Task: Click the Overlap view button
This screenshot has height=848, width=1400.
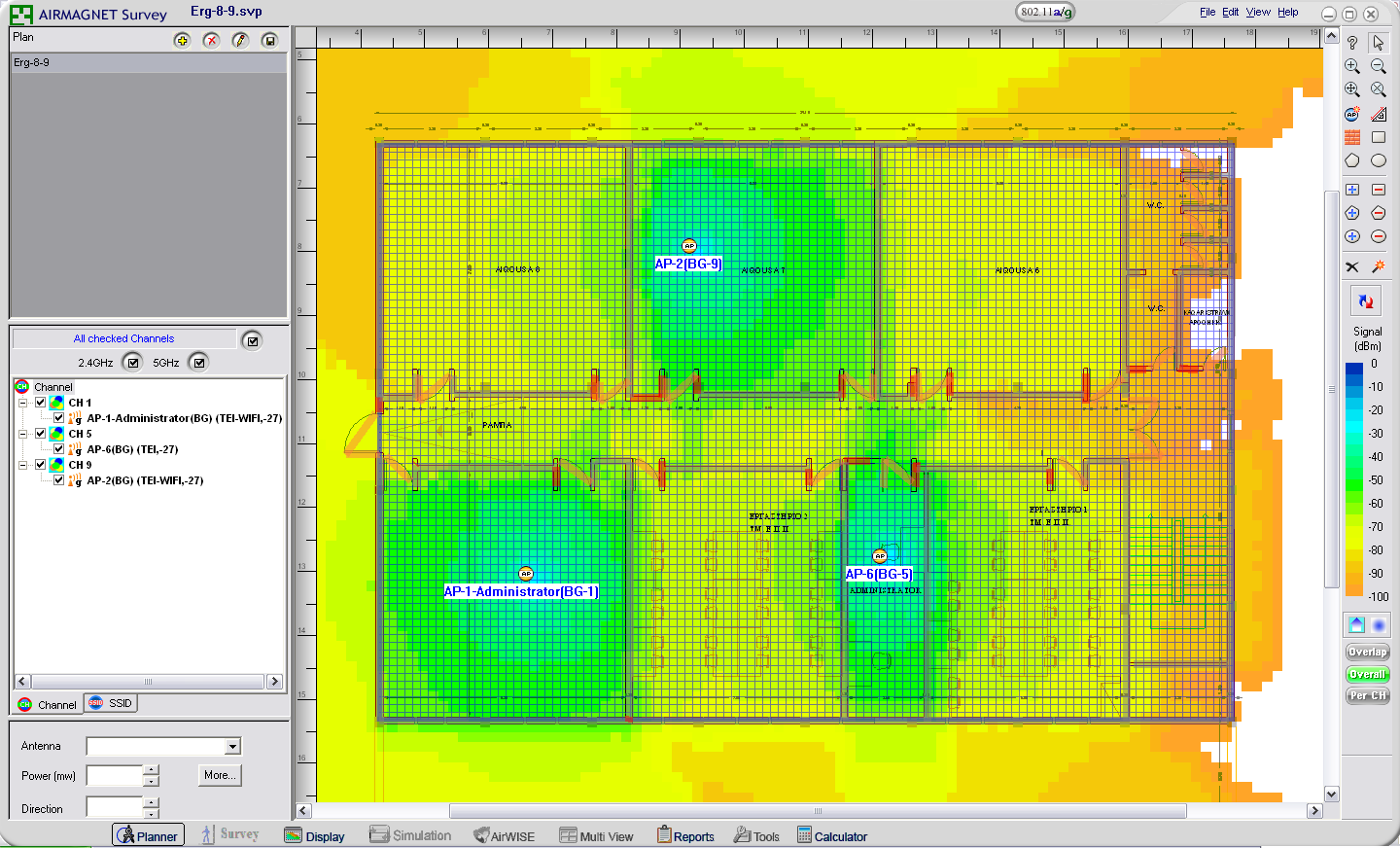Action: coord(1367,652)
